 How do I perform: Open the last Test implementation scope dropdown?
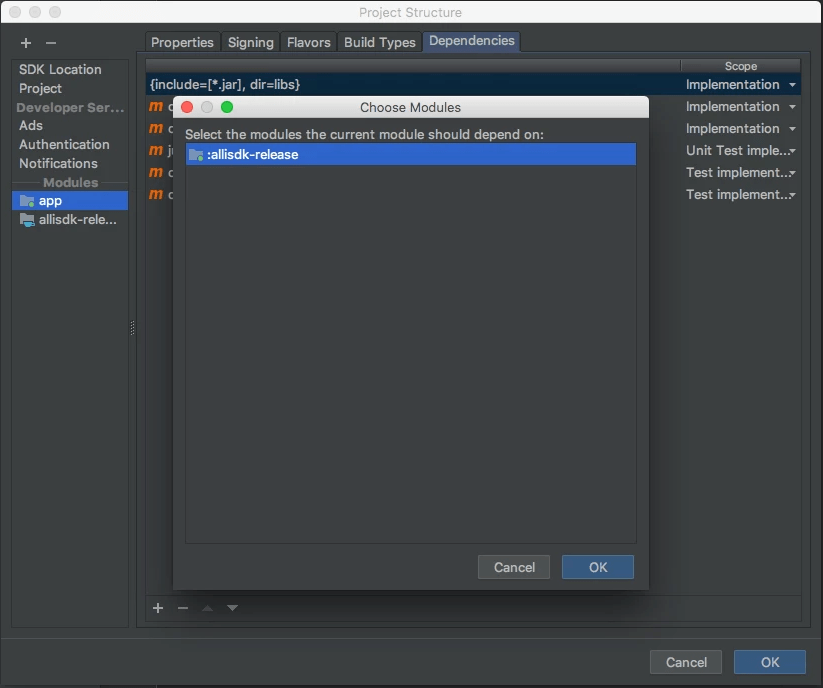[789, 194]
